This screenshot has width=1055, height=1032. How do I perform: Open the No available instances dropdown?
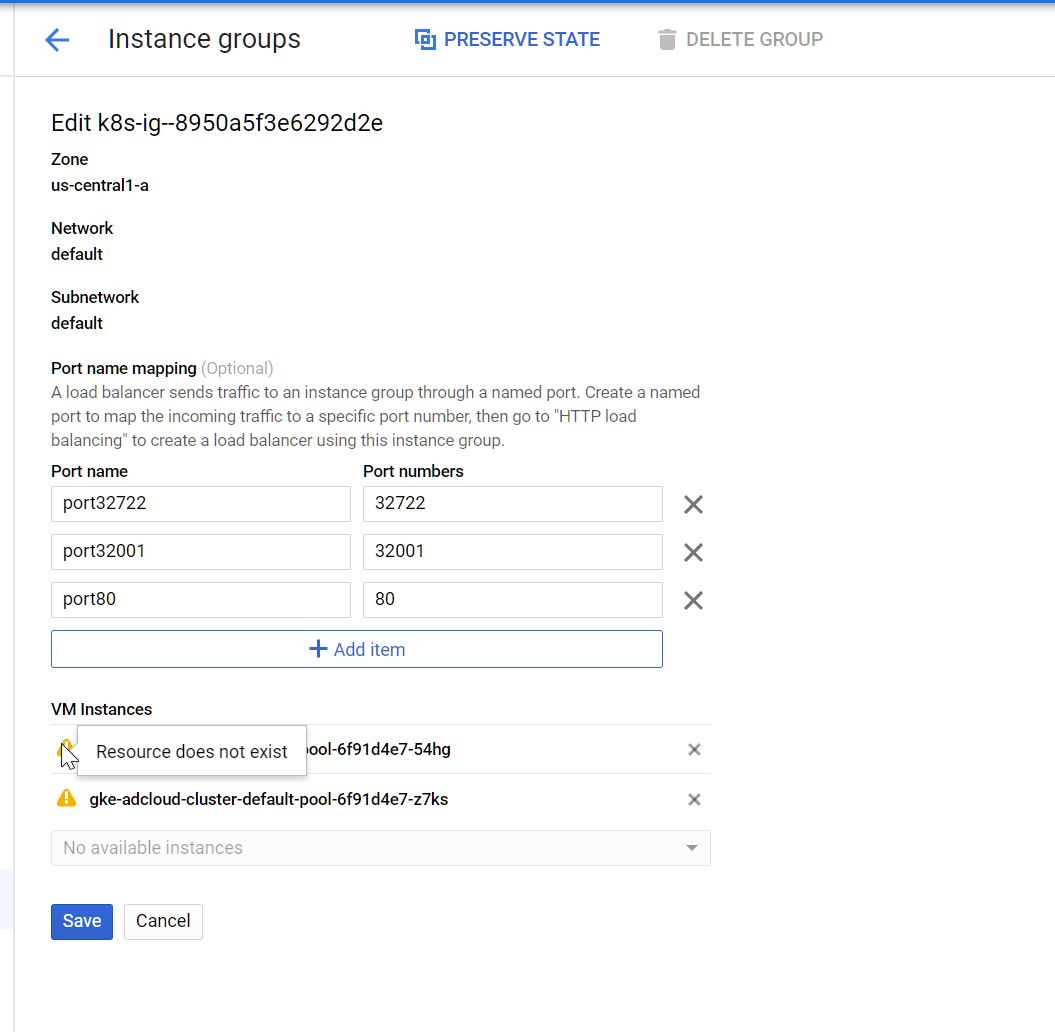pos(380,848)
